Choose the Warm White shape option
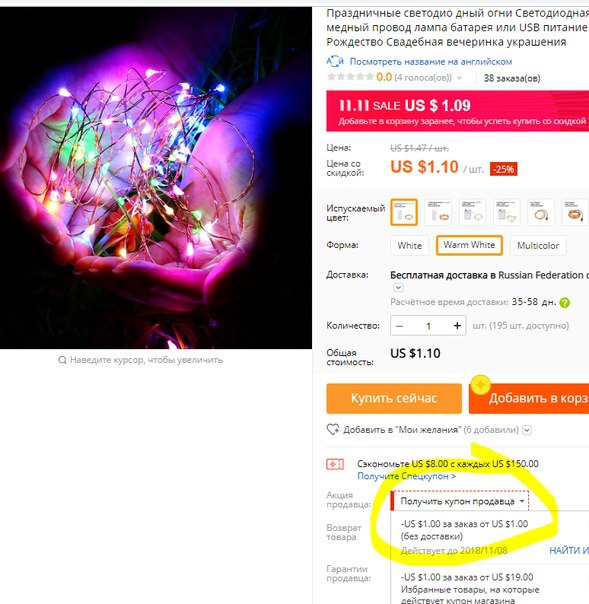This screenshot has height=604, width=589. pos(469,245)
